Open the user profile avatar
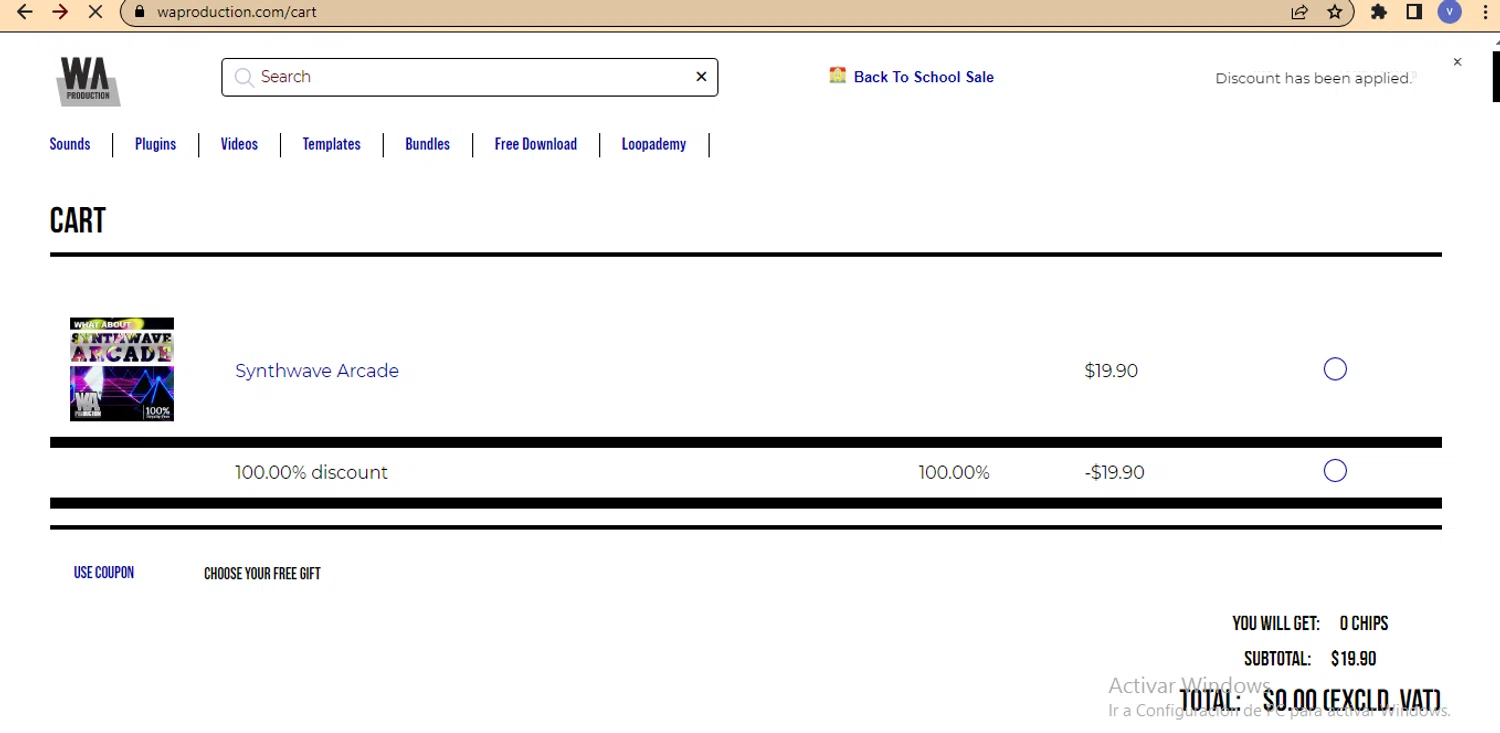Image resolution: width=1500 pixels, height=733 pixels. [x=1449, y=12]
